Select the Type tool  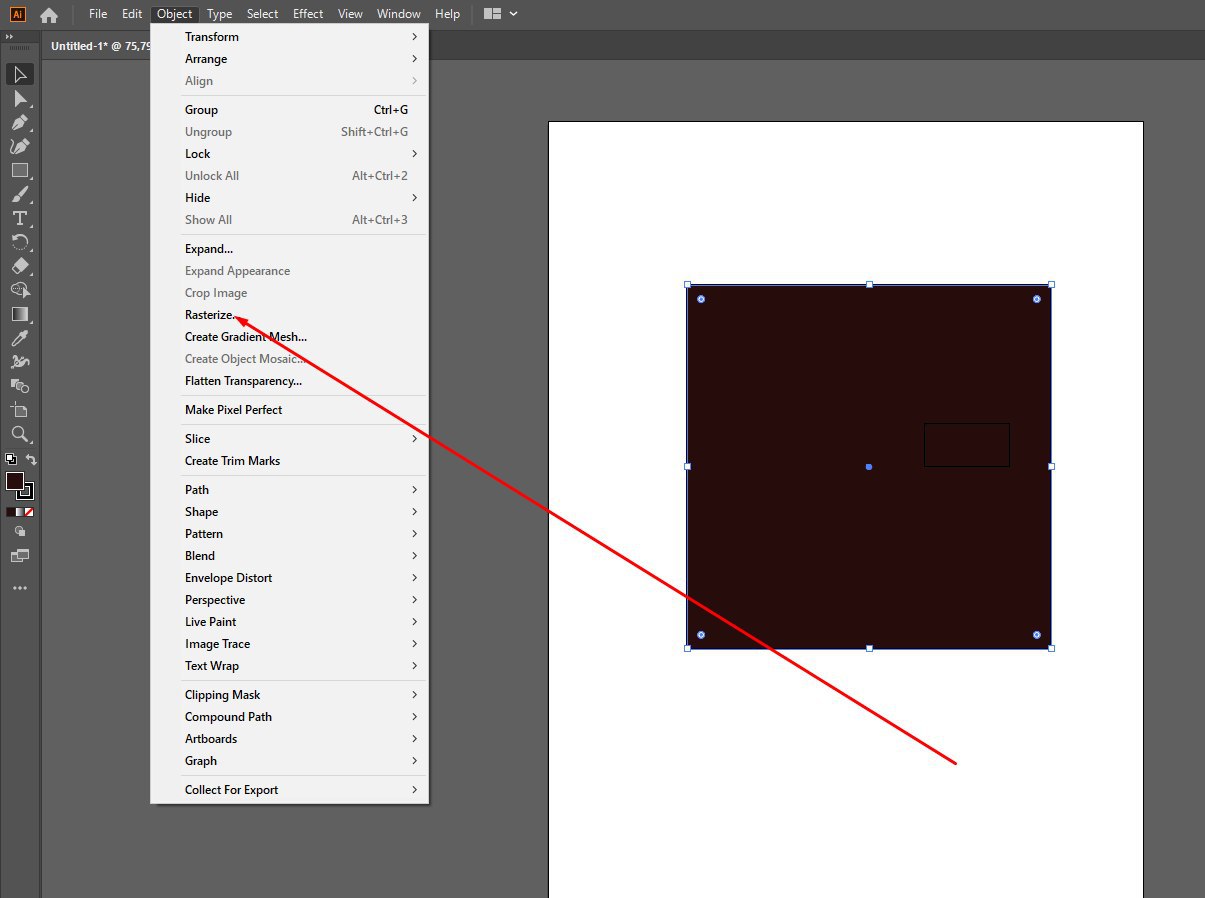coord(20,218)
